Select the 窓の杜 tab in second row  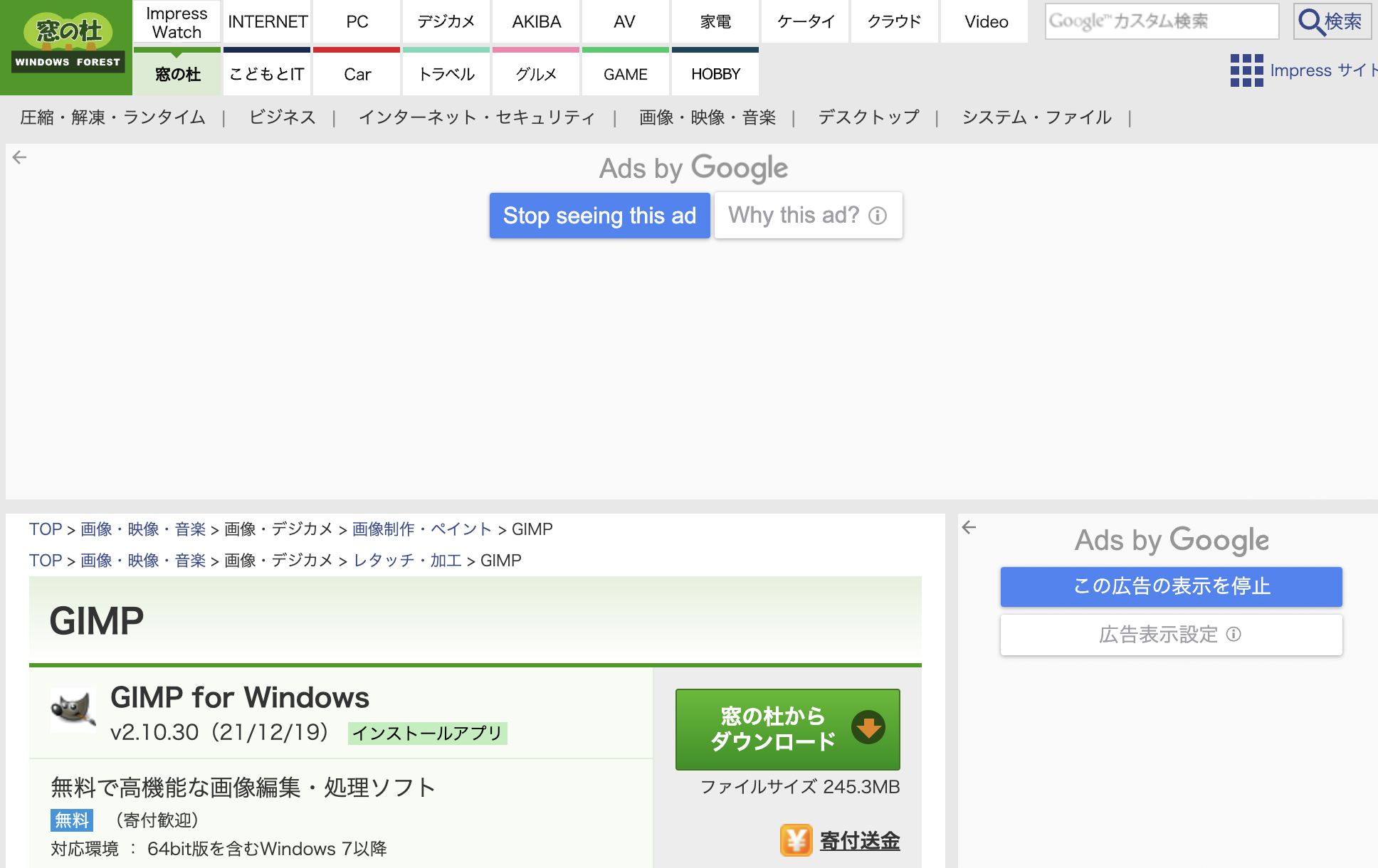177,73
